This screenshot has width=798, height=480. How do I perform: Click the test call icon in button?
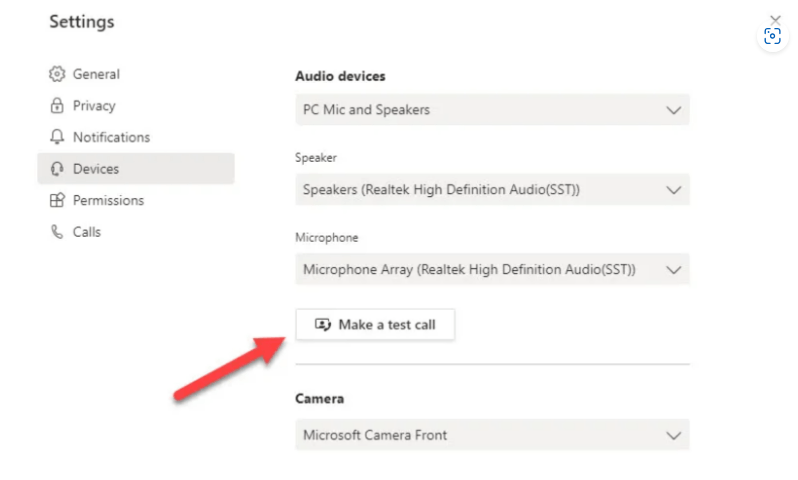click(323, 324)
